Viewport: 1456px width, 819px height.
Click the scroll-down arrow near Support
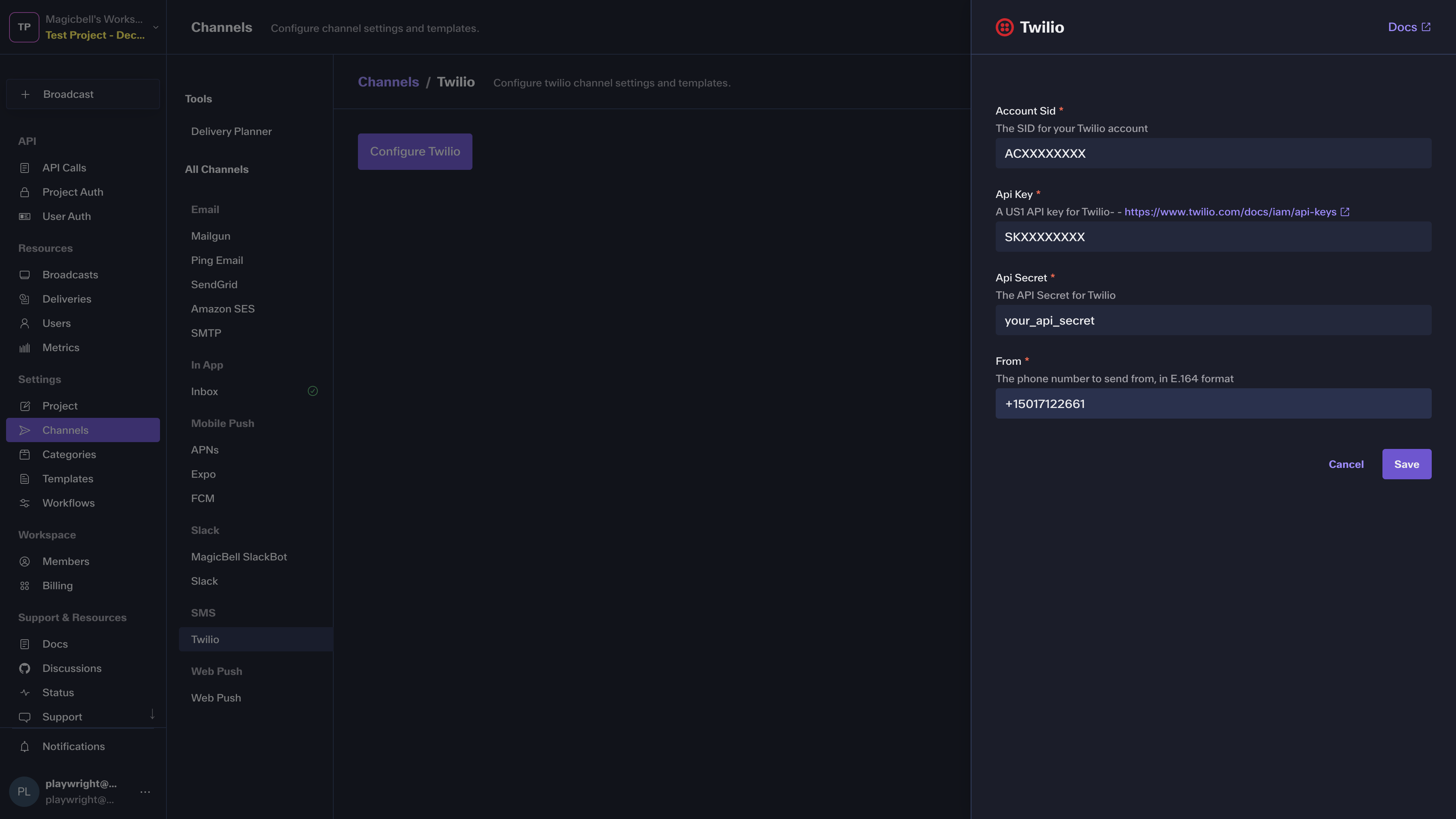coord(152,714)
